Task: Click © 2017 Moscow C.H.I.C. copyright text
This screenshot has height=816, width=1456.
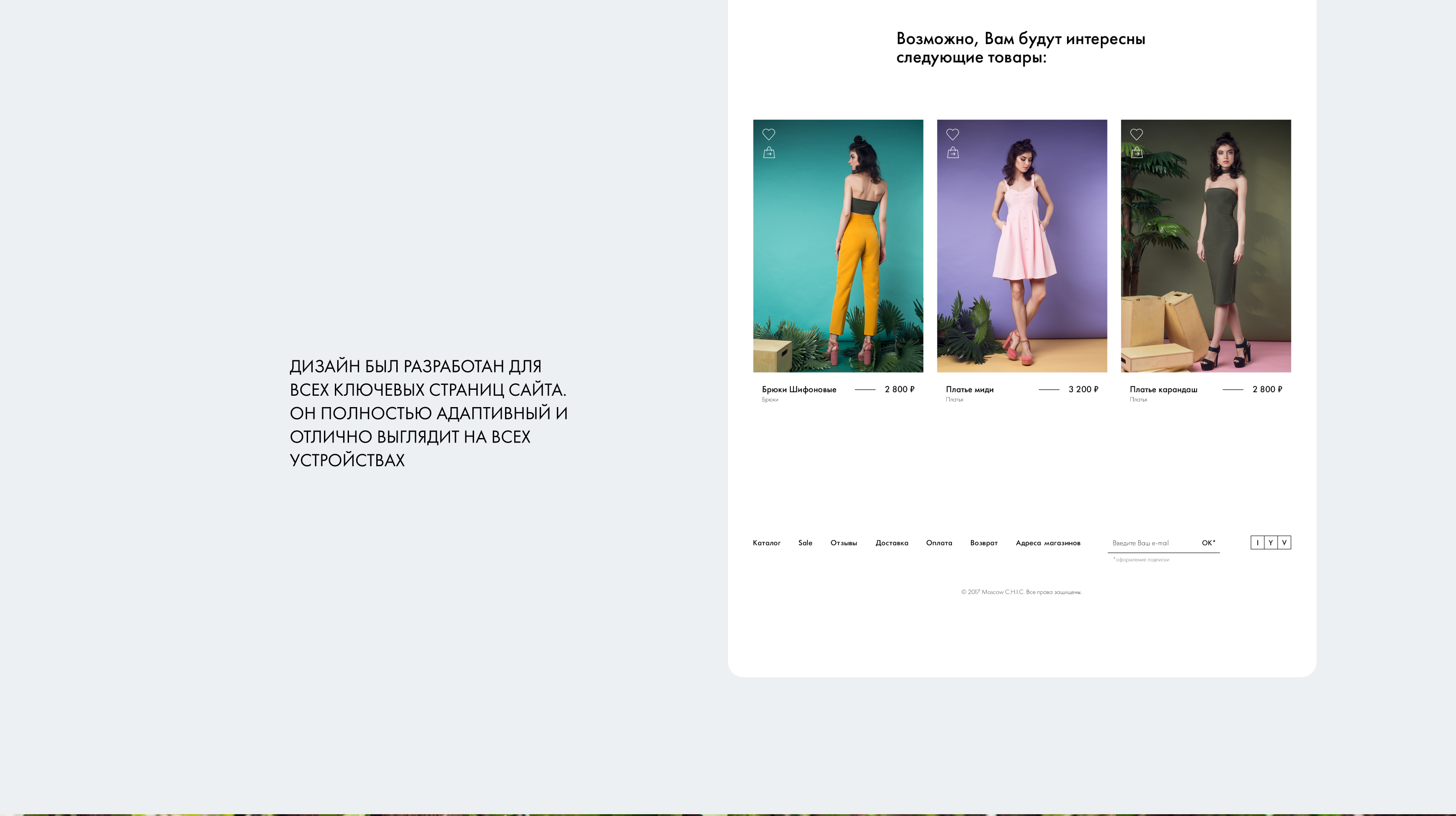Action: click(x=1021, y=592)
